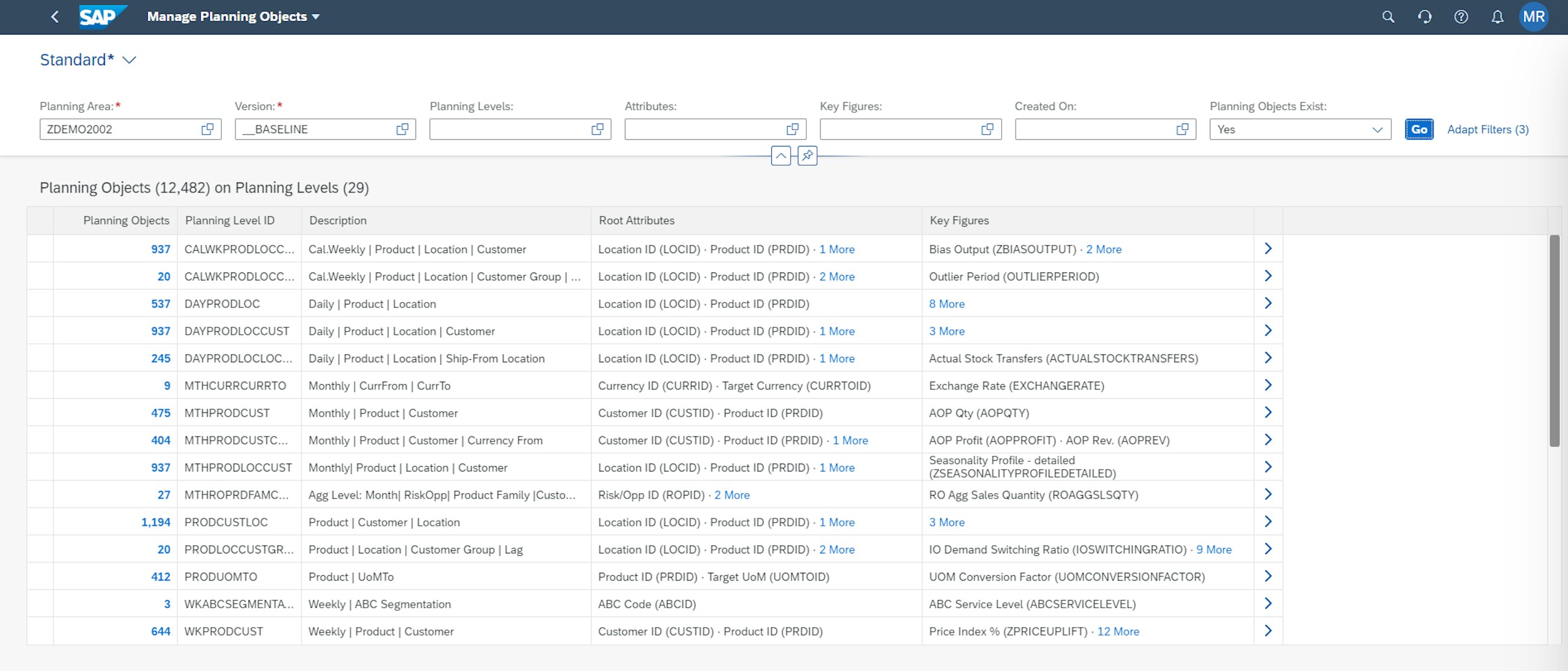Click the Standard view label tab

tap(76, 59)
